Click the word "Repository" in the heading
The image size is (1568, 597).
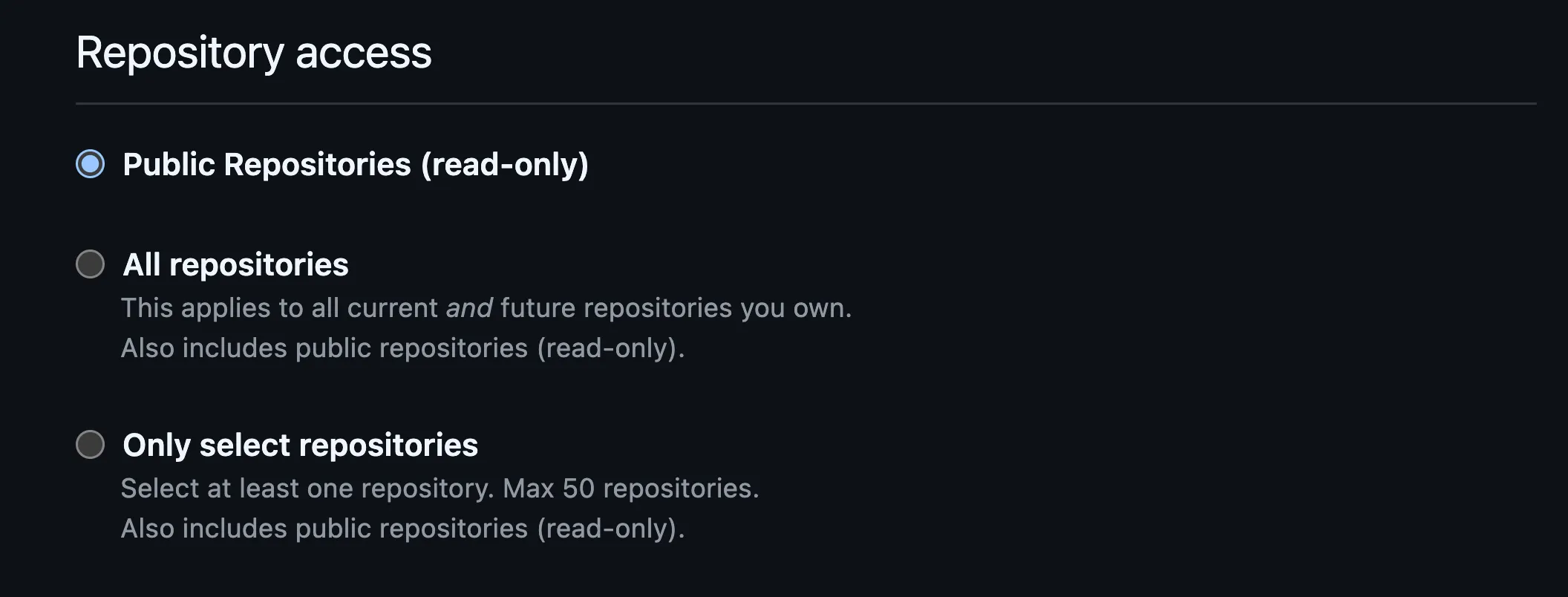(180, 53)
